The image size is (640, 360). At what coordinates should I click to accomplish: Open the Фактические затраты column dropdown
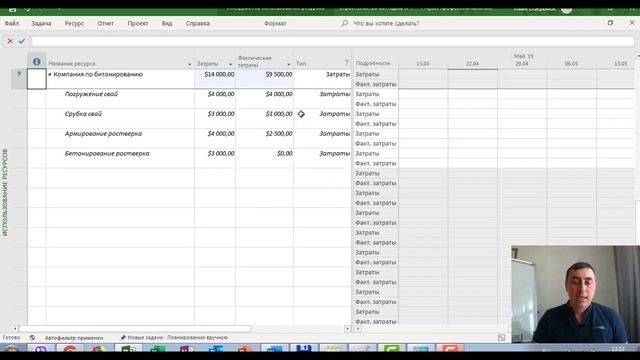coord(289,64)
